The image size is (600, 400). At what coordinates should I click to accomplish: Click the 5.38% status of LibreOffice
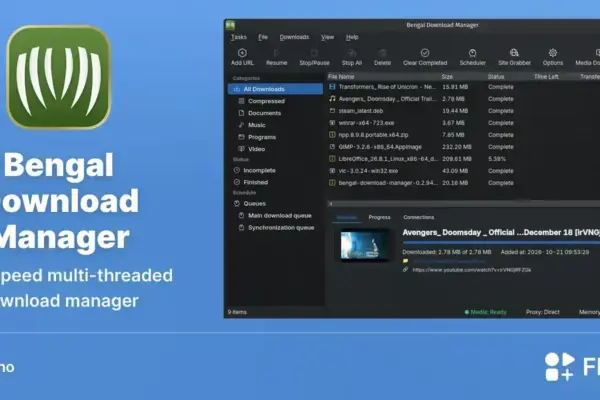(497, 158)
